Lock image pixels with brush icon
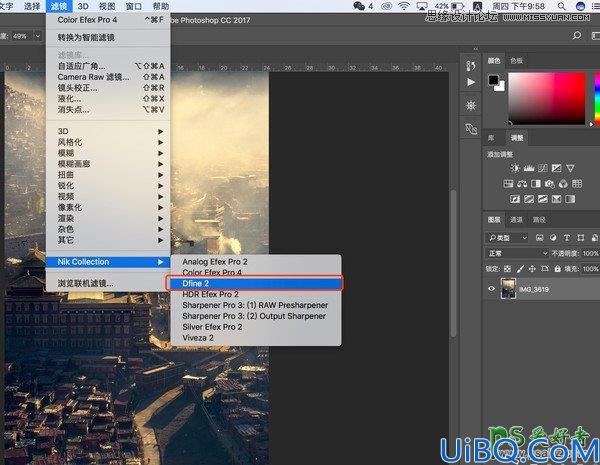This screenshot has height=465, width=600. pos(520,269)
